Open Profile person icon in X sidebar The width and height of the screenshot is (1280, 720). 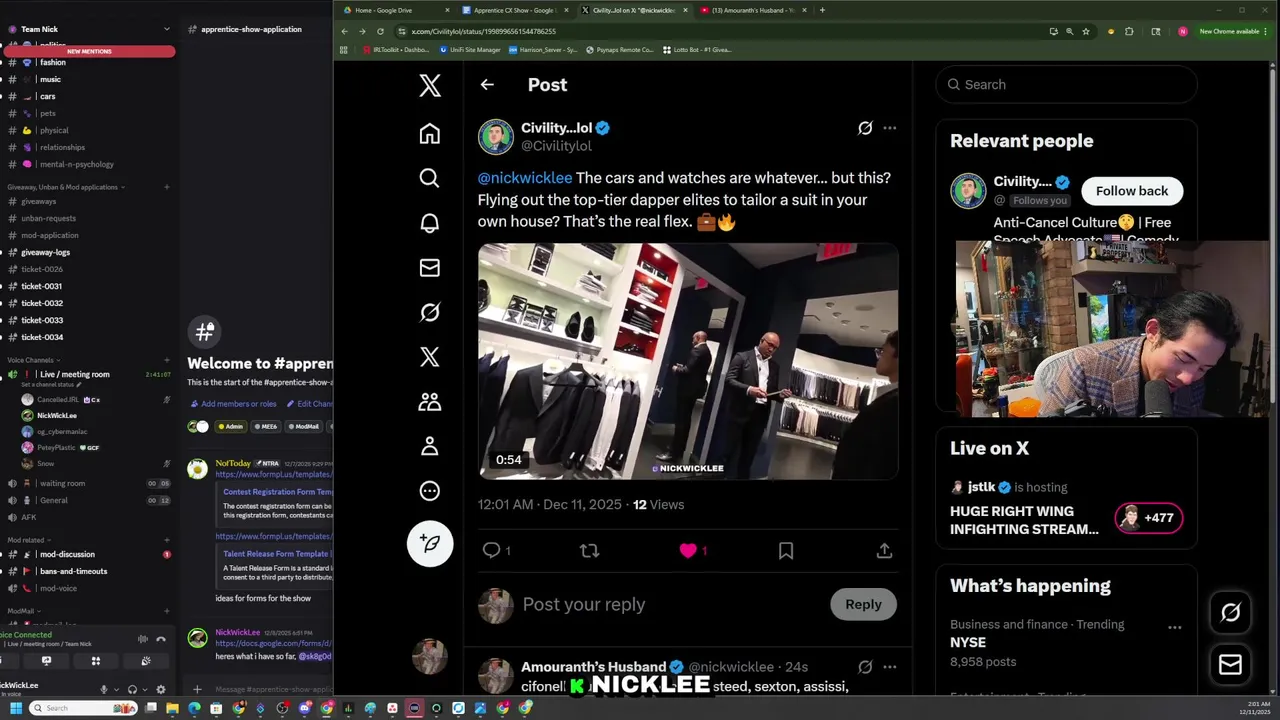[x=429, y=446]
